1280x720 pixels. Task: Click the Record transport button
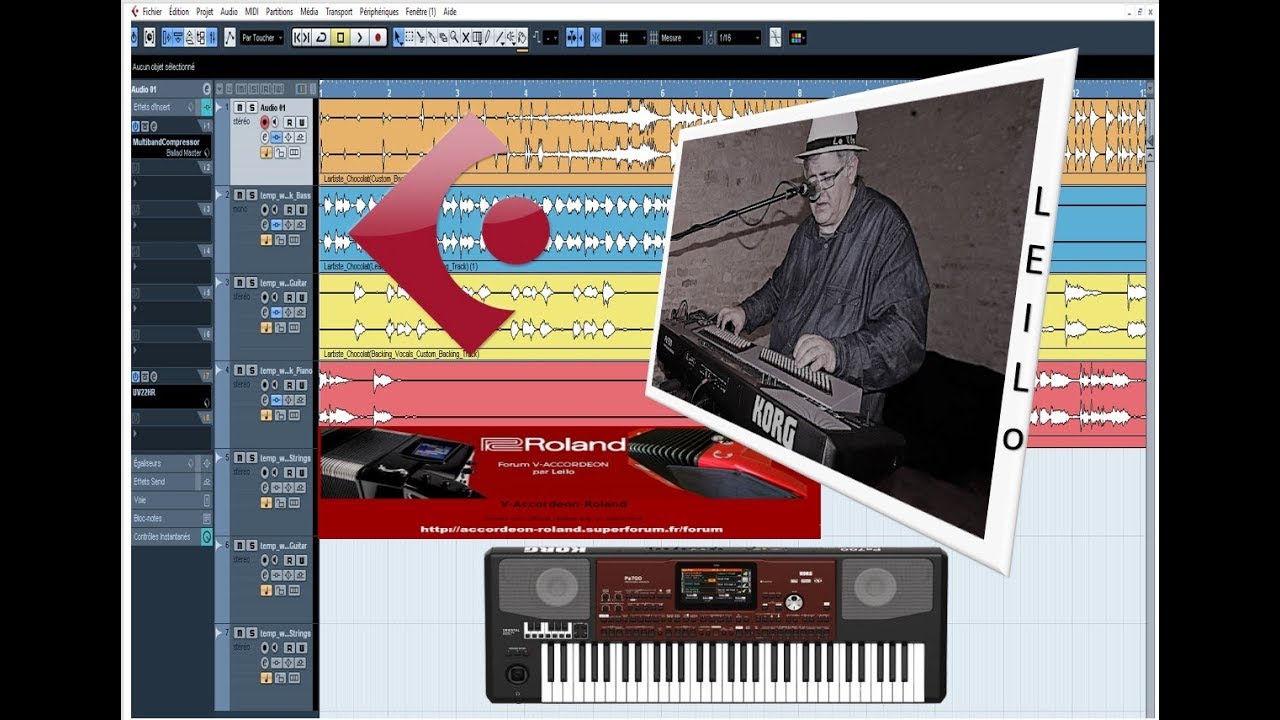(378, 37)
